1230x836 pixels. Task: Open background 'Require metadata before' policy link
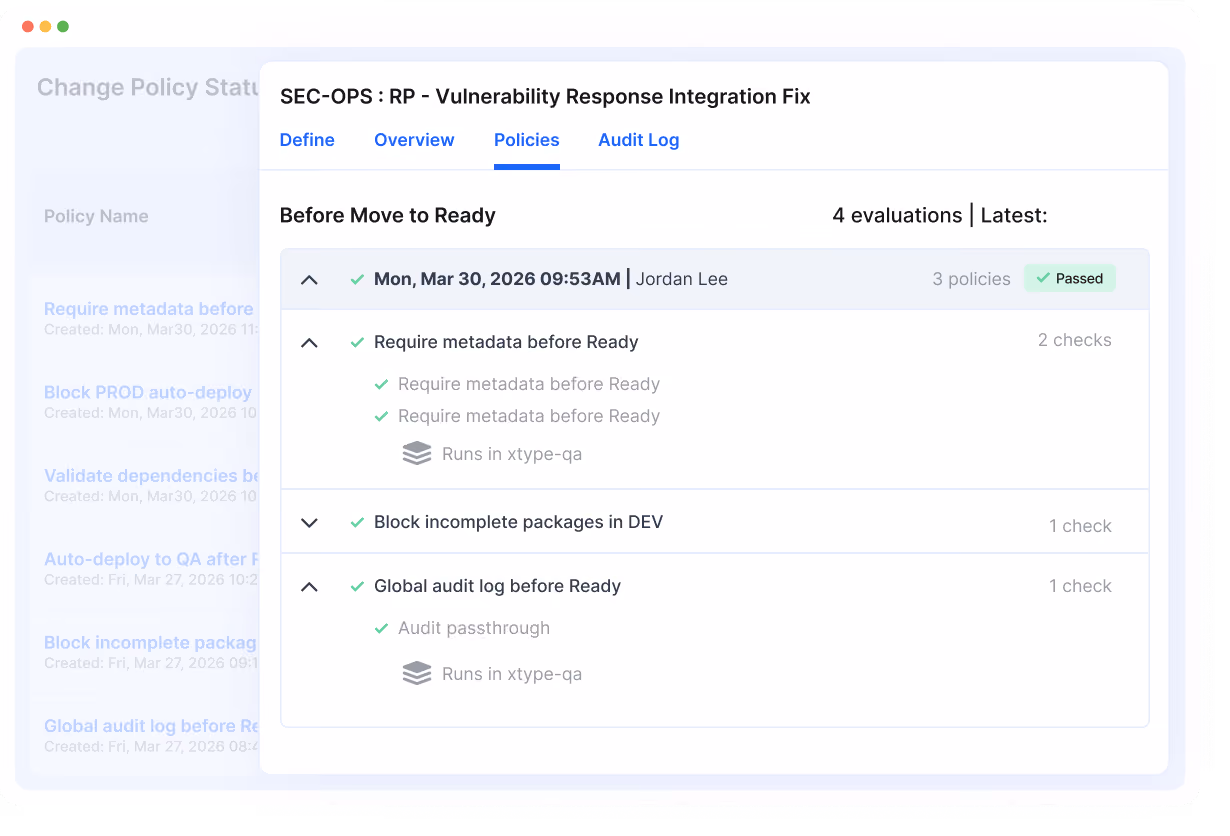[149, 309]
